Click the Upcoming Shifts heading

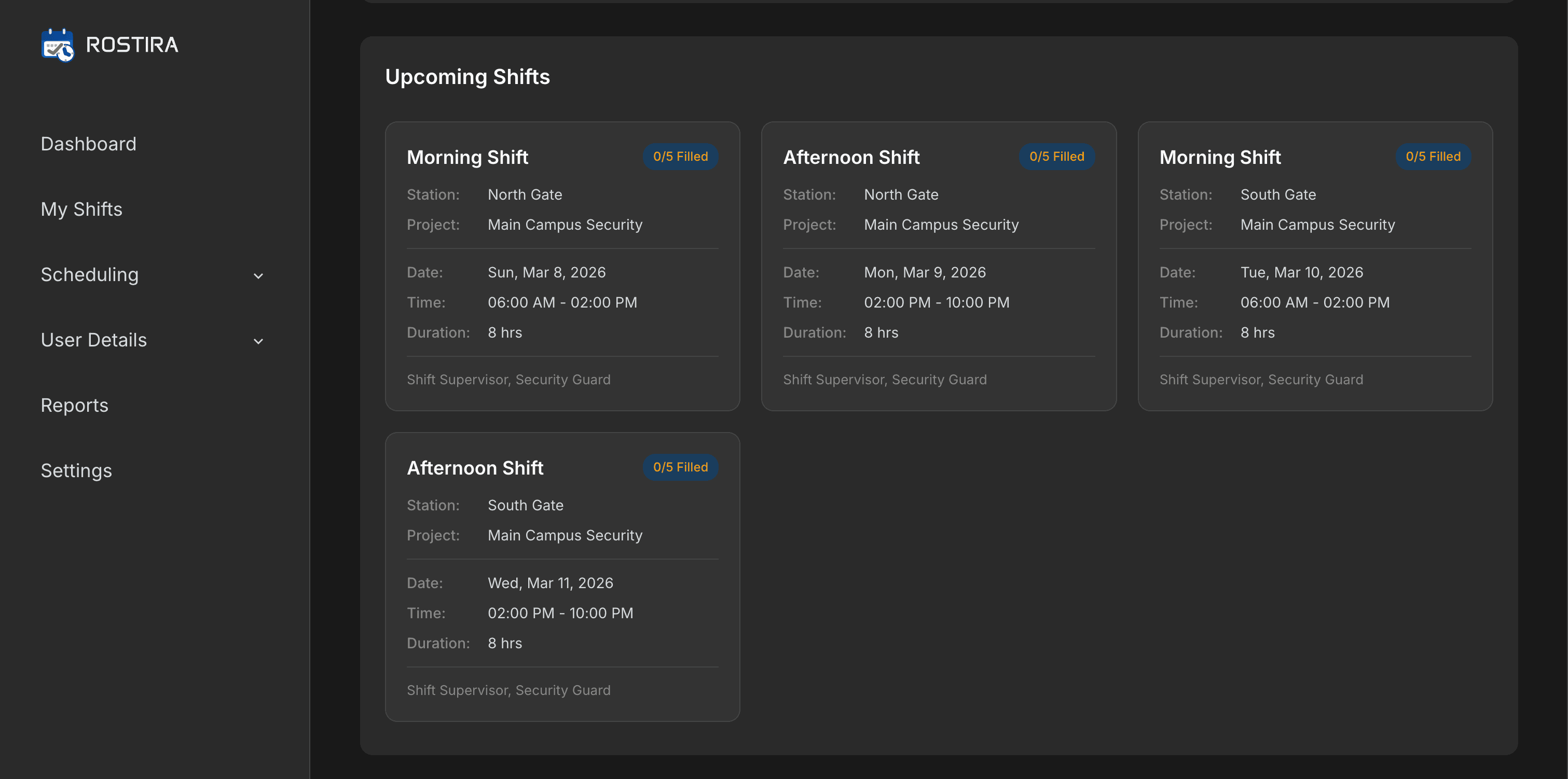(x=467, y=77)
